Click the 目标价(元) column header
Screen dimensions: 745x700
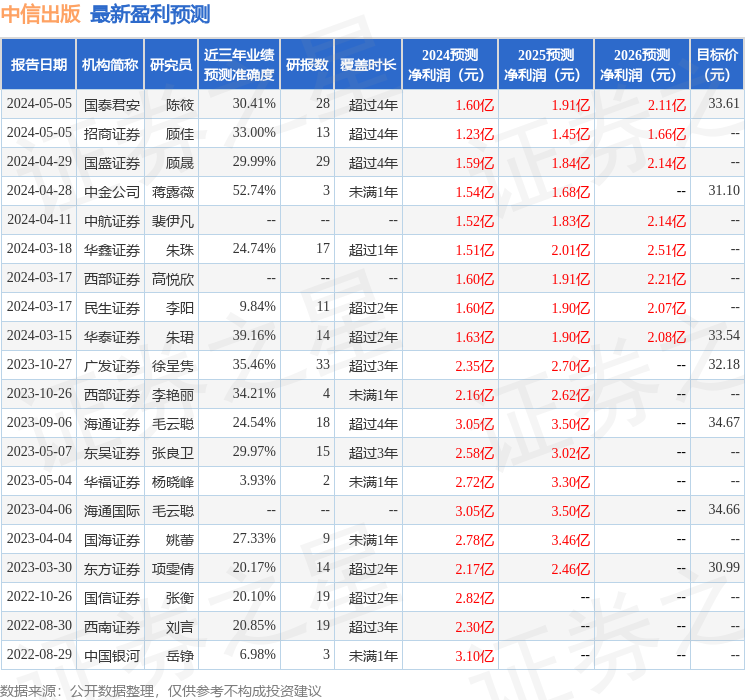(716, 64)
